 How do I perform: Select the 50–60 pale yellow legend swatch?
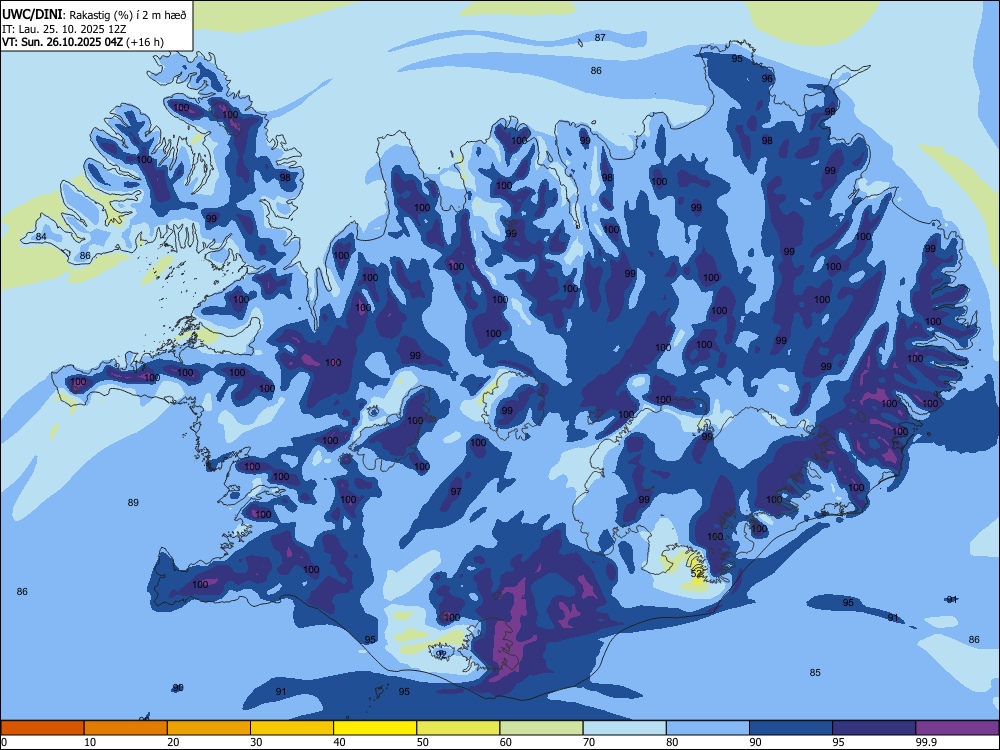[x=459, y=728]
